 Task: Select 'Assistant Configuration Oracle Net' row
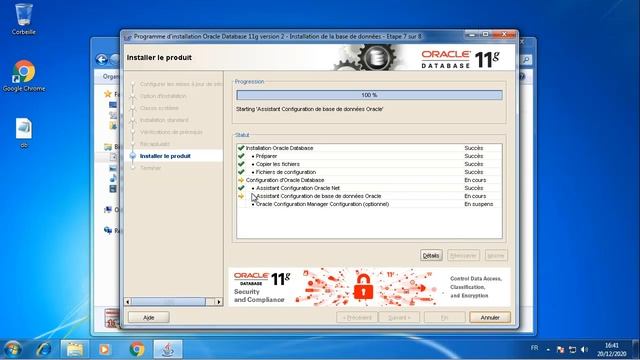click(369, 188)
